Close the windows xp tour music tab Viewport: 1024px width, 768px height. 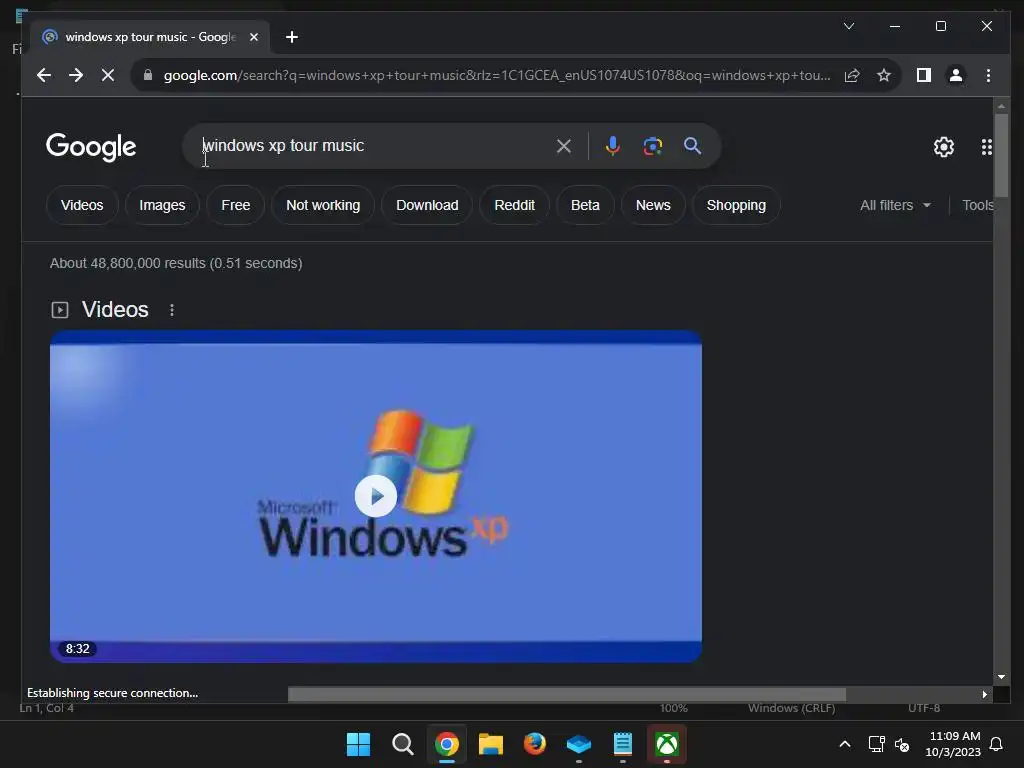click(254, 37)
